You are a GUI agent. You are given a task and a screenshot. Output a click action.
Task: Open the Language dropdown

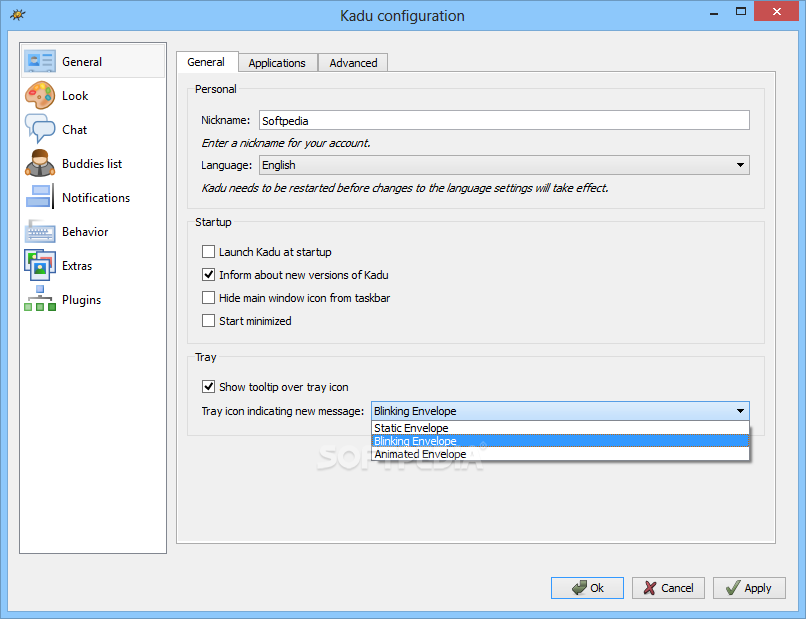(504, 165)
